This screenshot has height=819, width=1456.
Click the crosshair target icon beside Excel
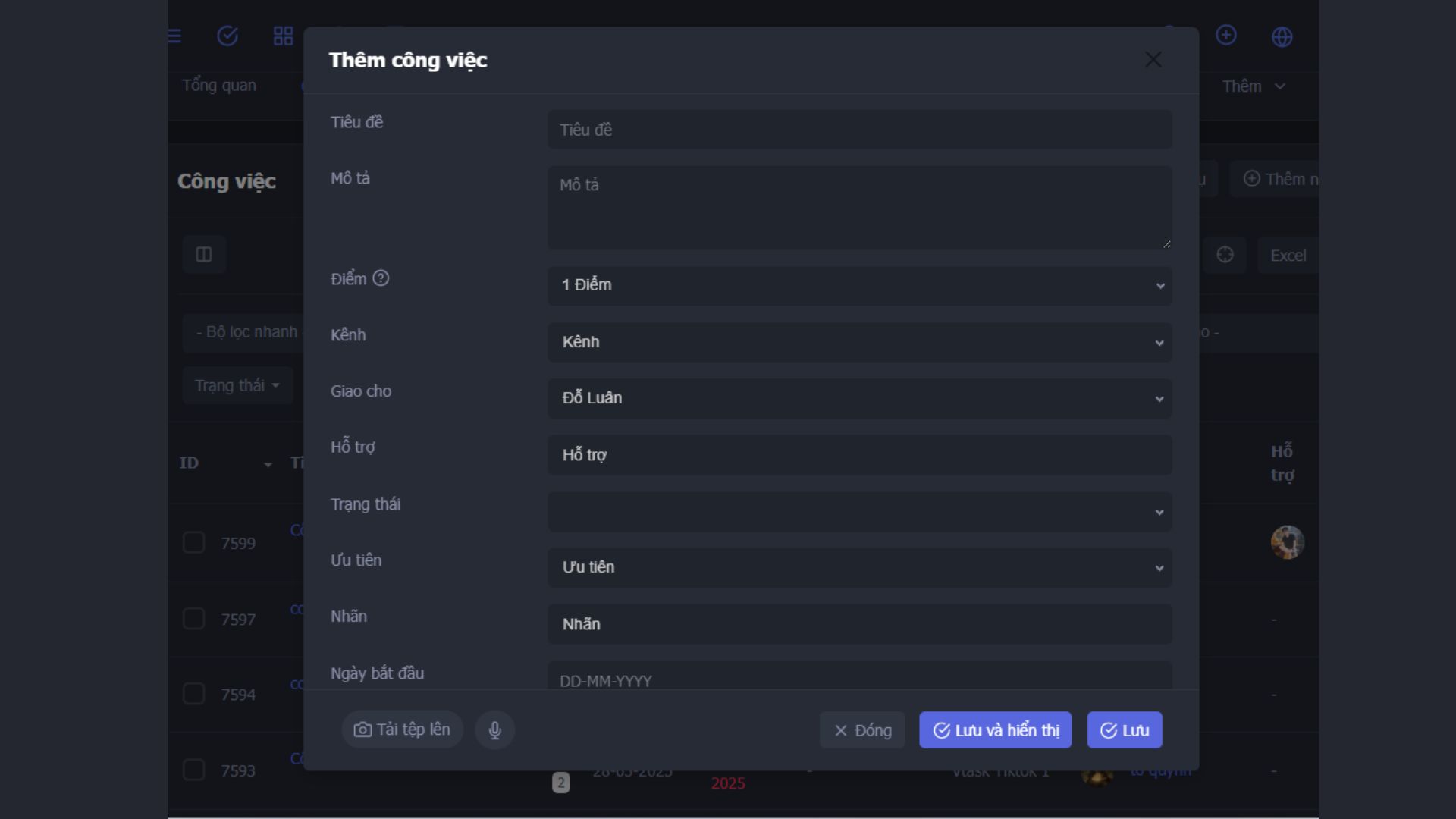1225,255
